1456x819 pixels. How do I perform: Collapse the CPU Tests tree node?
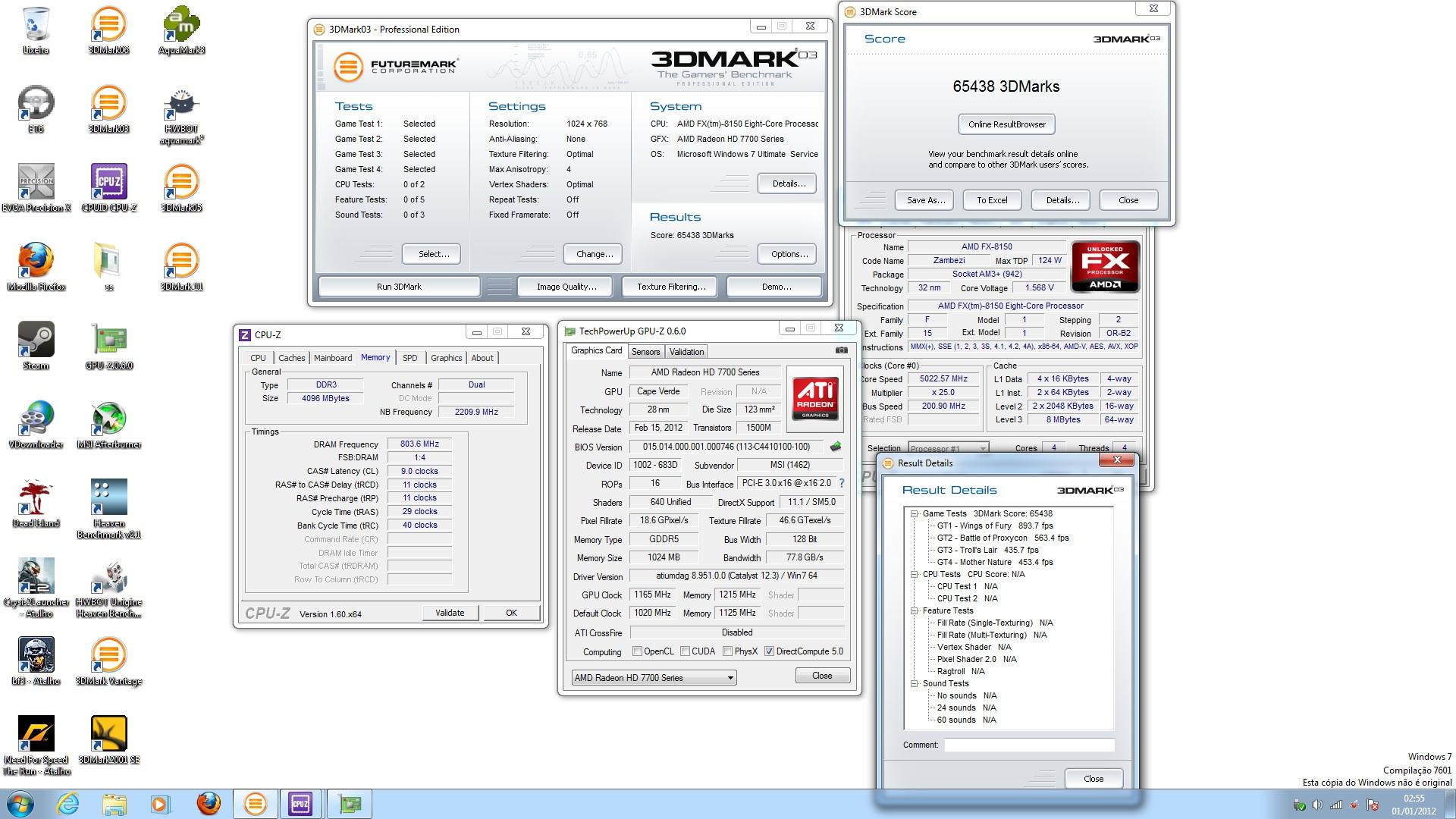pyautogui.click(x=915, y=574)
